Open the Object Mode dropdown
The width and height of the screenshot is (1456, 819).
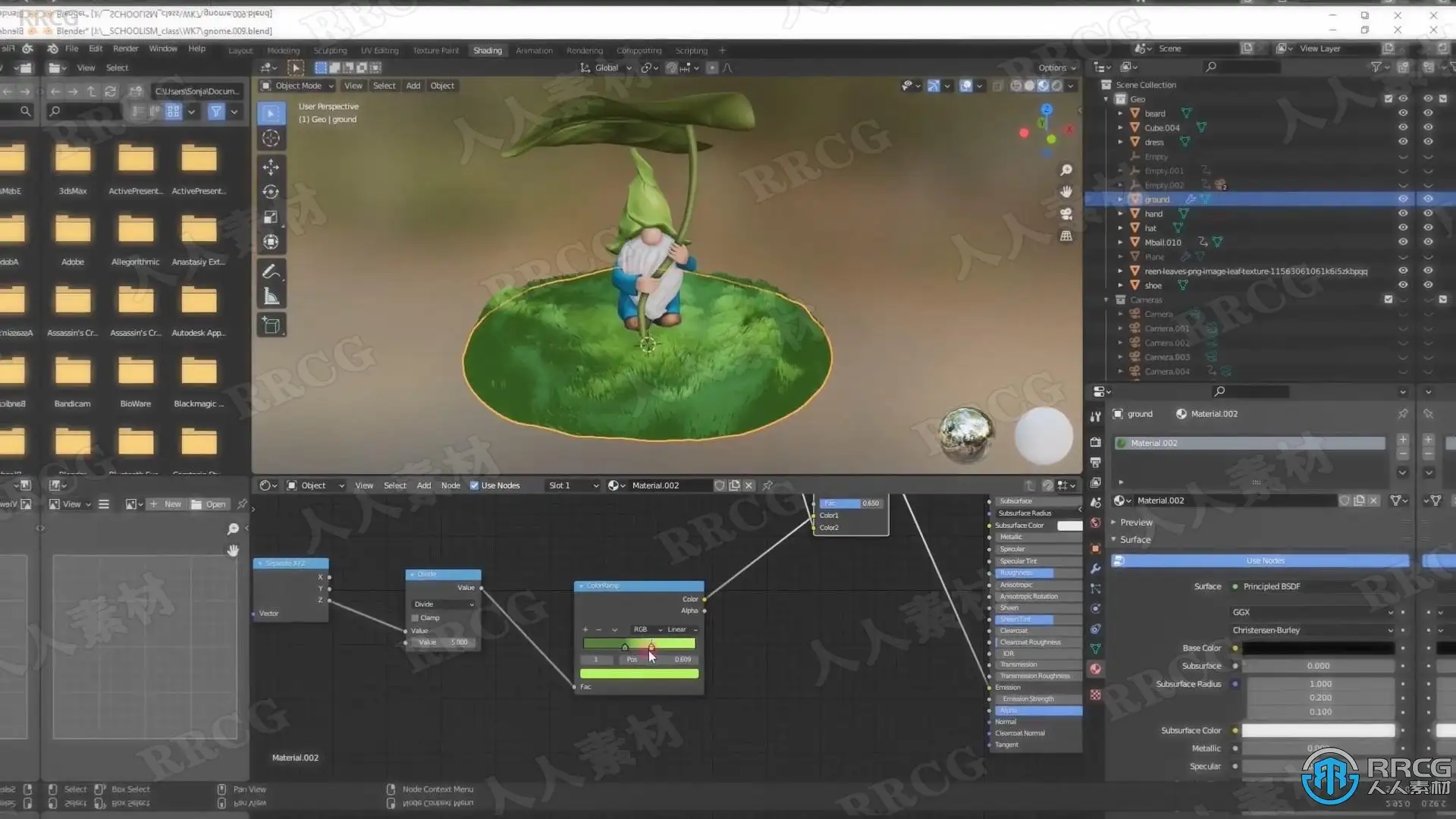[x=297, y=86]
